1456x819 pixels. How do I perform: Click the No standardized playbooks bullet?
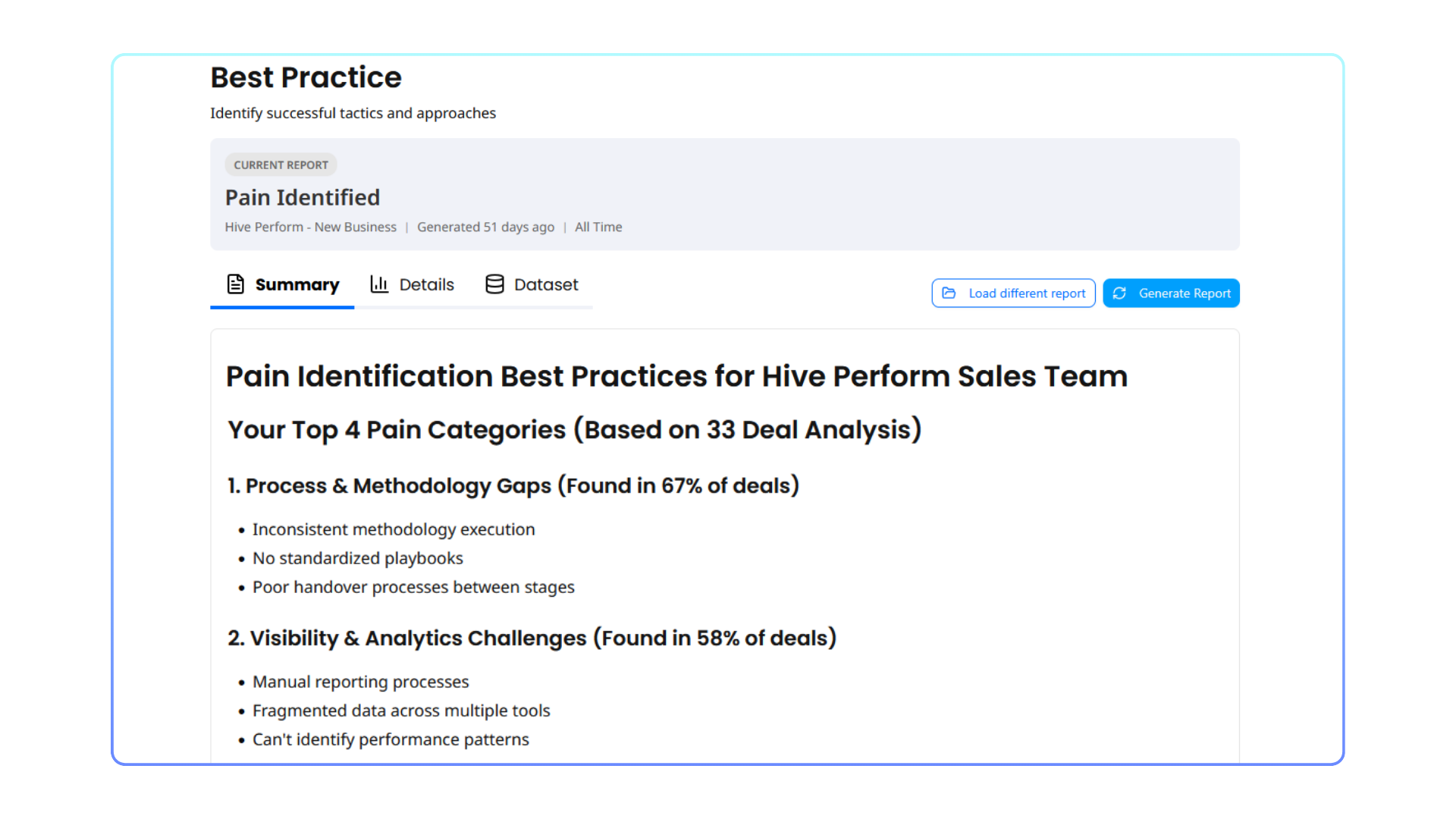357,559
